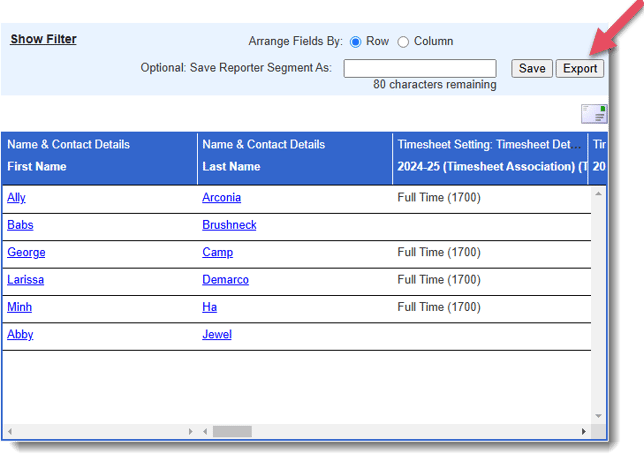This screenshot has width=644, height=462.
Task: Open the Arconia last name link
Action: 221,198
